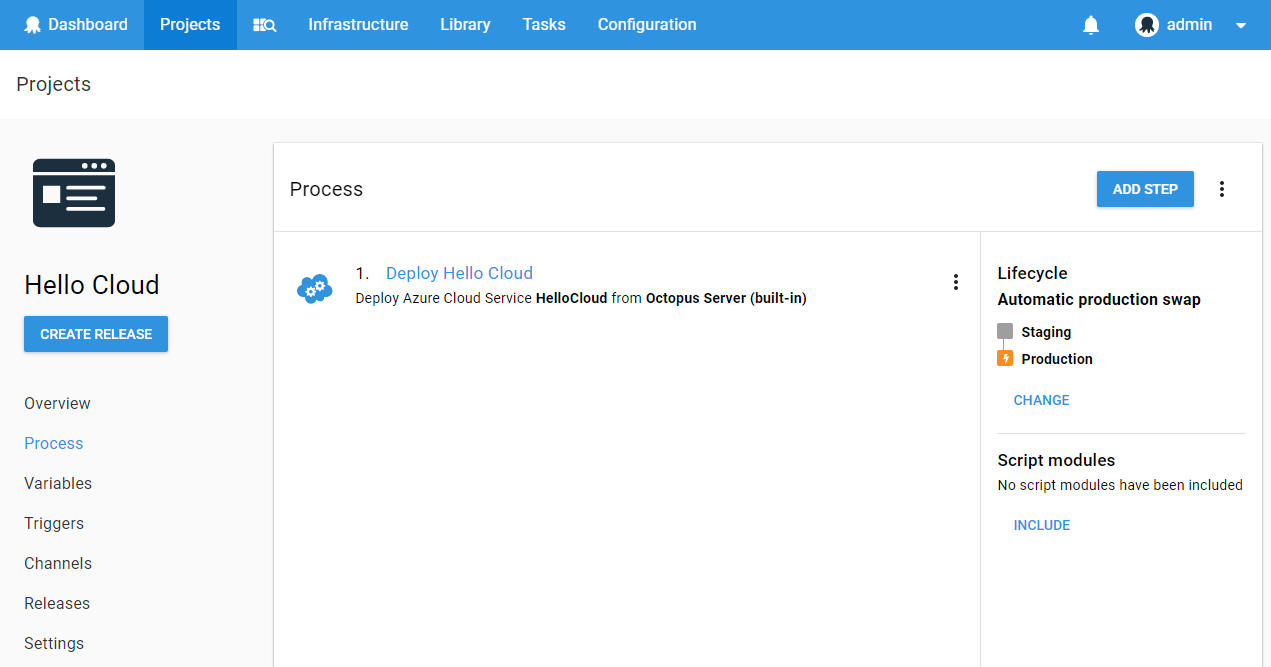Click the admin user avatar icon

1146,25
